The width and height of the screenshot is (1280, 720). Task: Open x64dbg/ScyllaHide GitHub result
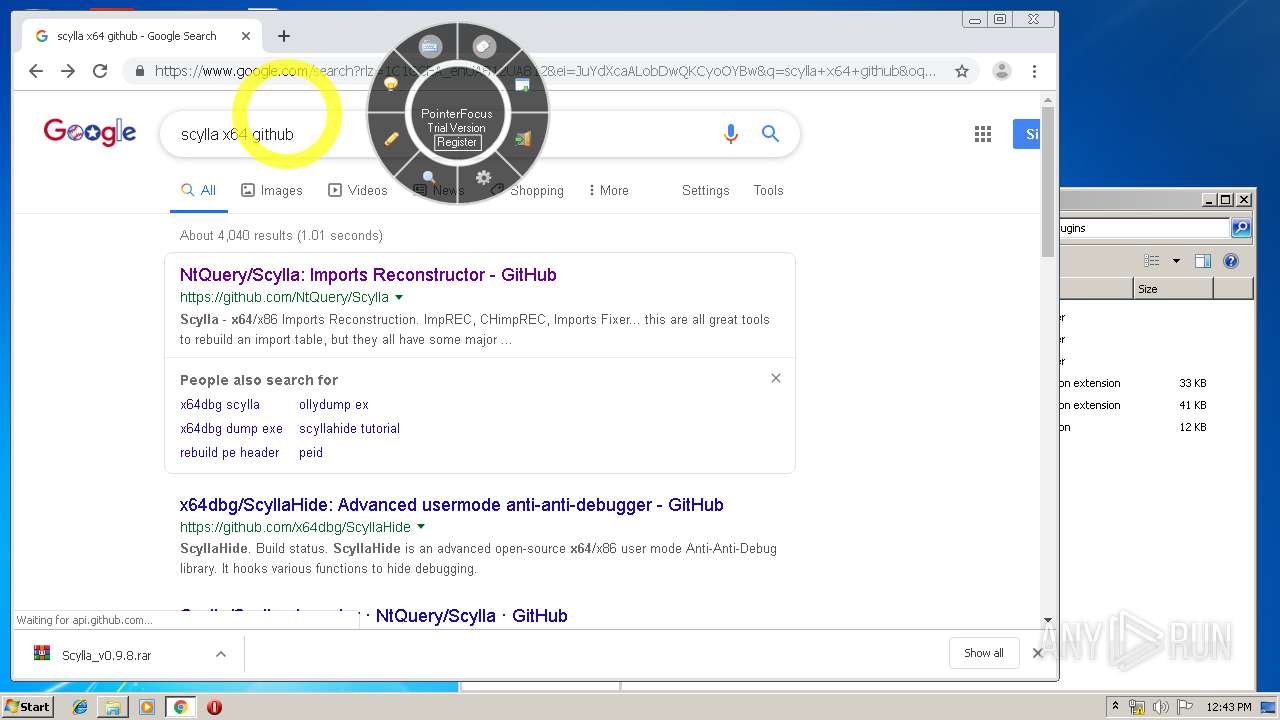tap(452, 505)
